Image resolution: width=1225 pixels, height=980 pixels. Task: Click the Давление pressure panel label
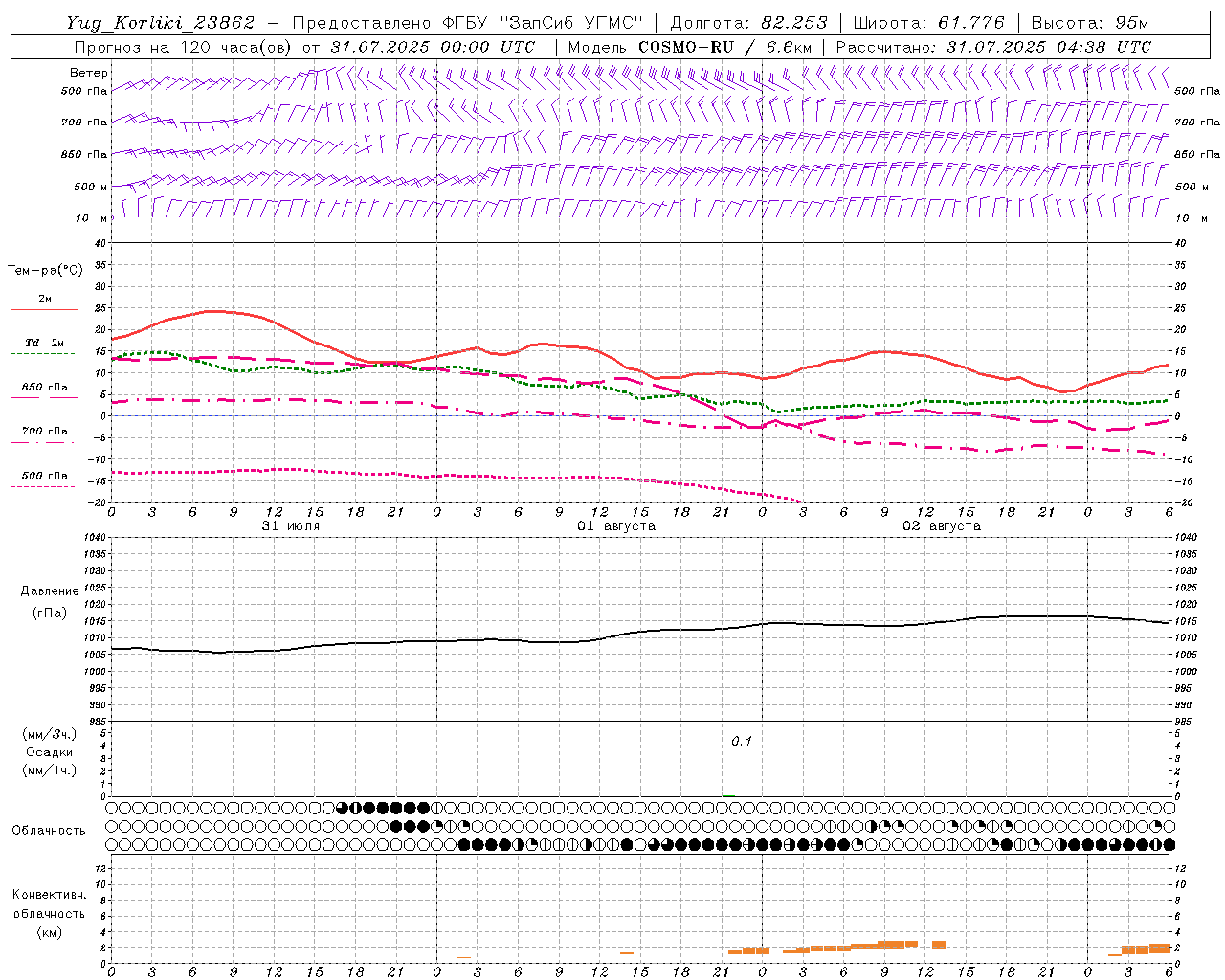[50, 591]
